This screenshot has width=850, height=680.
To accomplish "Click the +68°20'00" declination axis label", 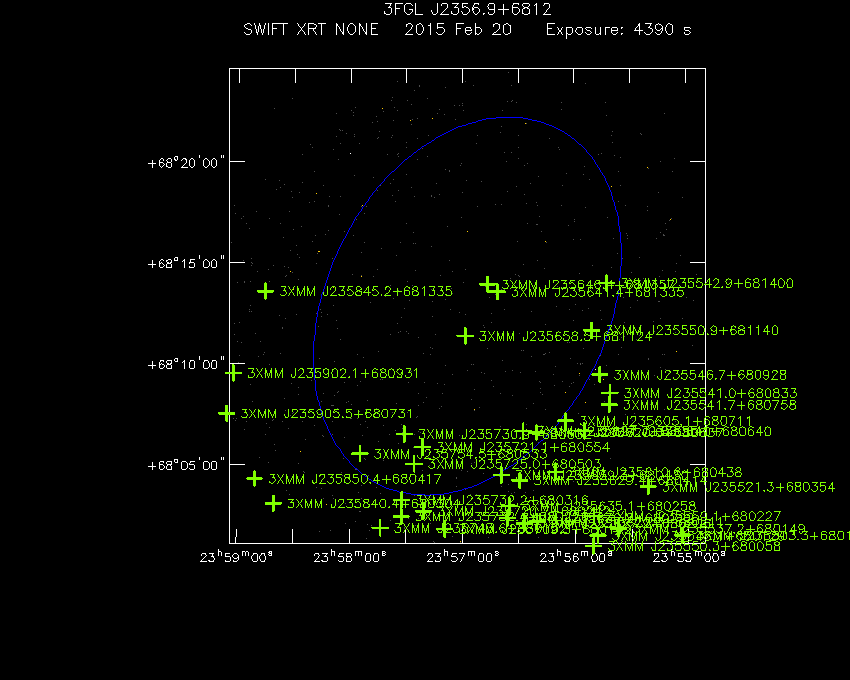I will (x=186, y=163).
